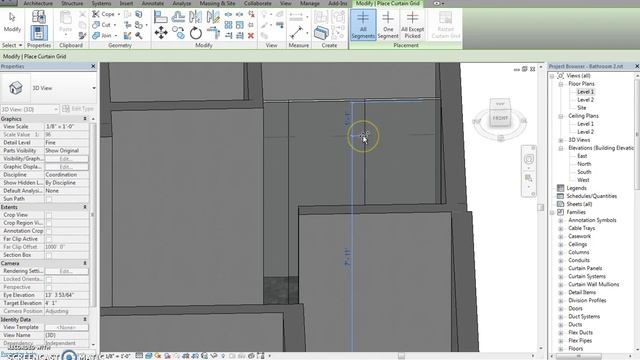Viewport: 640px width, 360px height.
Task: Expand the 3D Views tree node
Action: (561, 140)
